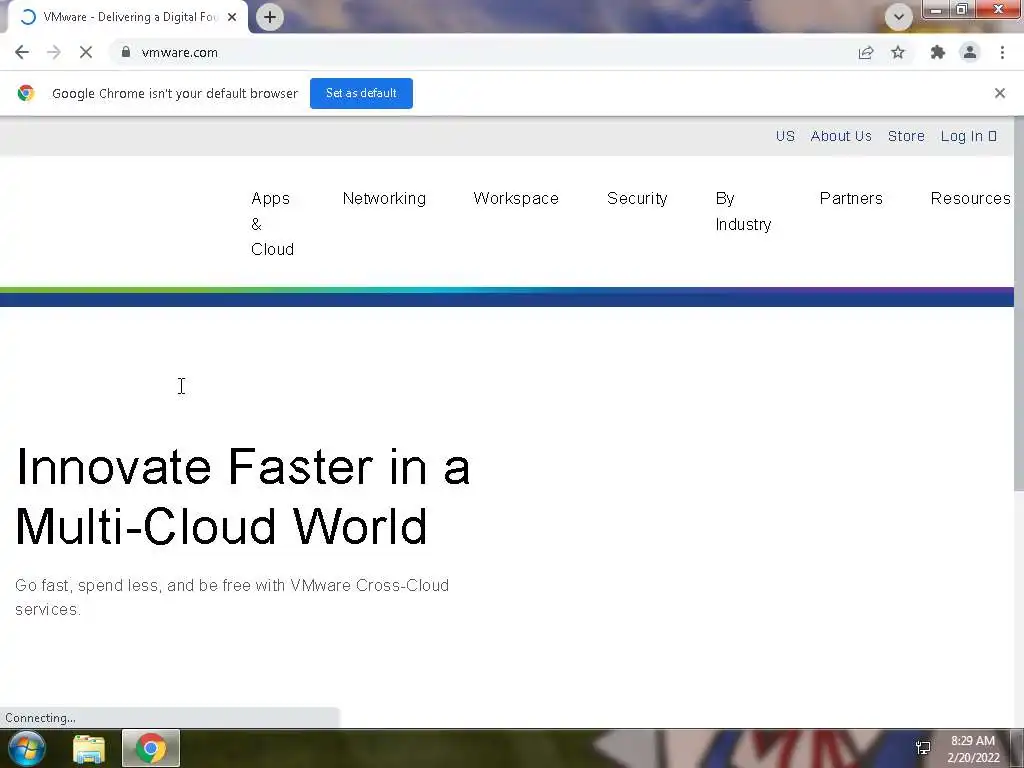Open the Partners menu
Viewport: 1024px width, 768px height.
[x=851, y=198]
